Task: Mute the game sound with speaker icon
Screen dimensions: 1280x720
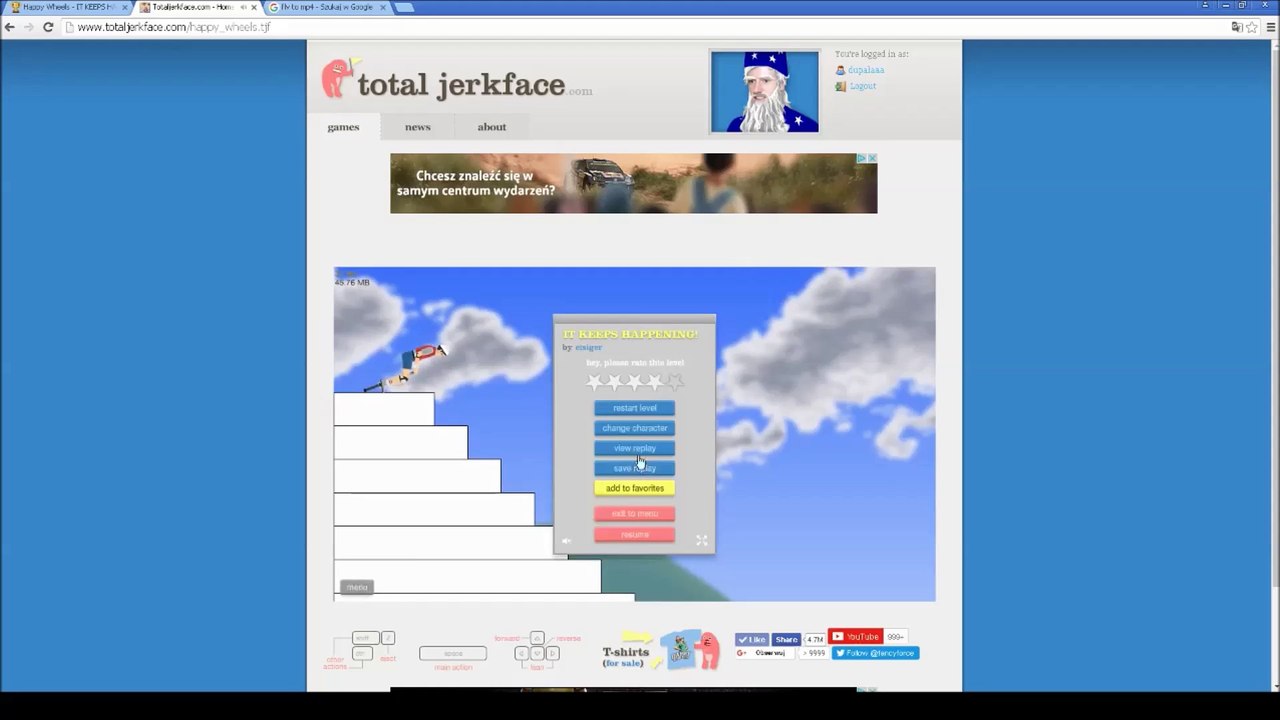Action: pos(567,541)
